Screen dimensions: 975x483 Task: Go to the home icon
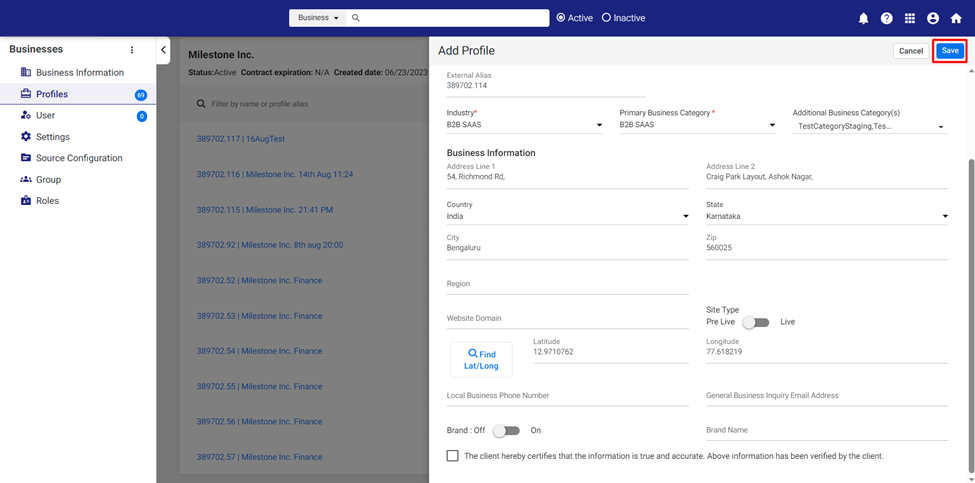(x=956, y=19)
